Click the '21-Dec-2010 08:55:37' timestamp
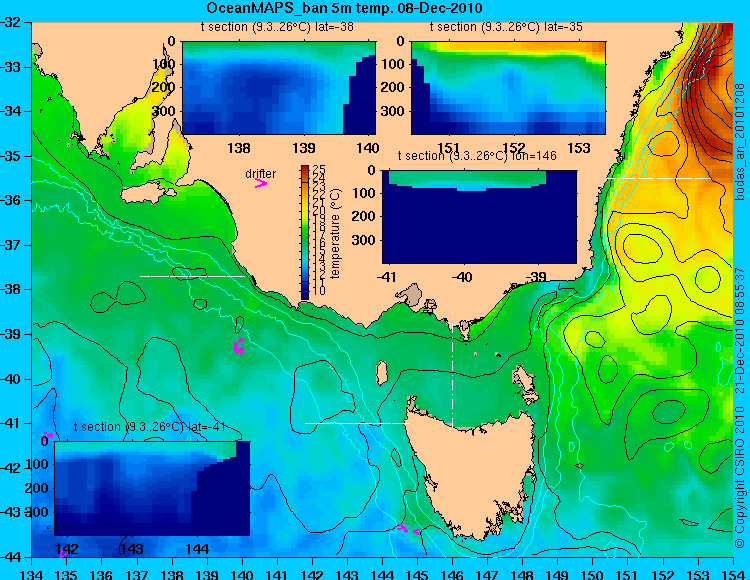Image resolution: width=750 pixels, height=580 pixels. coord(740,330)
